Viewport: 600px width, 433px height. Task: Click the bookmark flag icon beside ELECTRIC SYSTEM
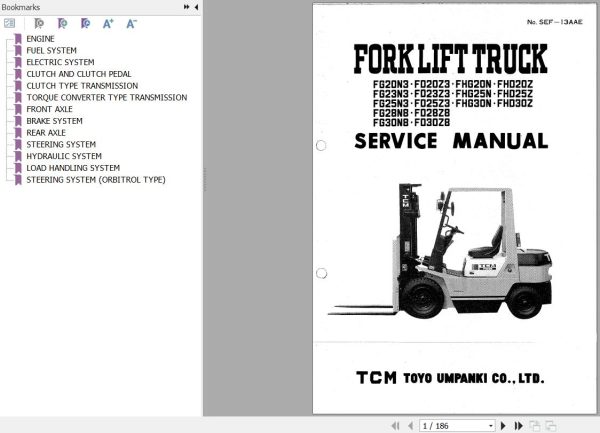(x=18, y=62)
